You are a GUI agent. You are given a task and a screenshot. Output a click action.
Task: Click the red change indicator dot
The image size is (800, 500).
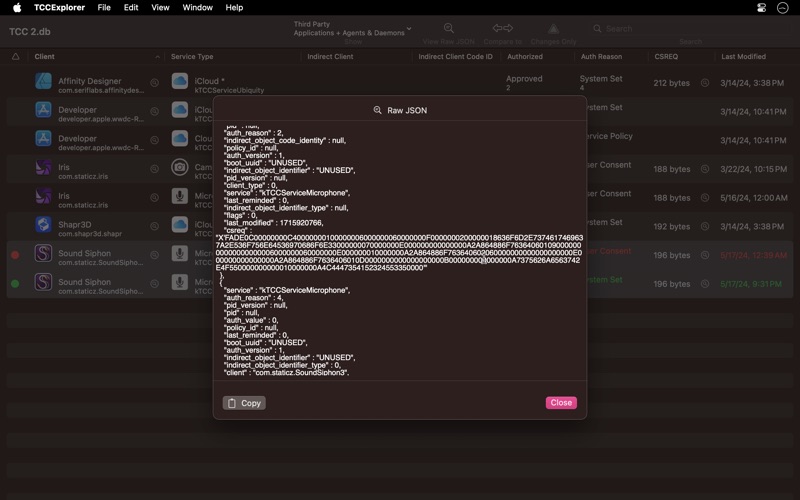tap(15, 255)
